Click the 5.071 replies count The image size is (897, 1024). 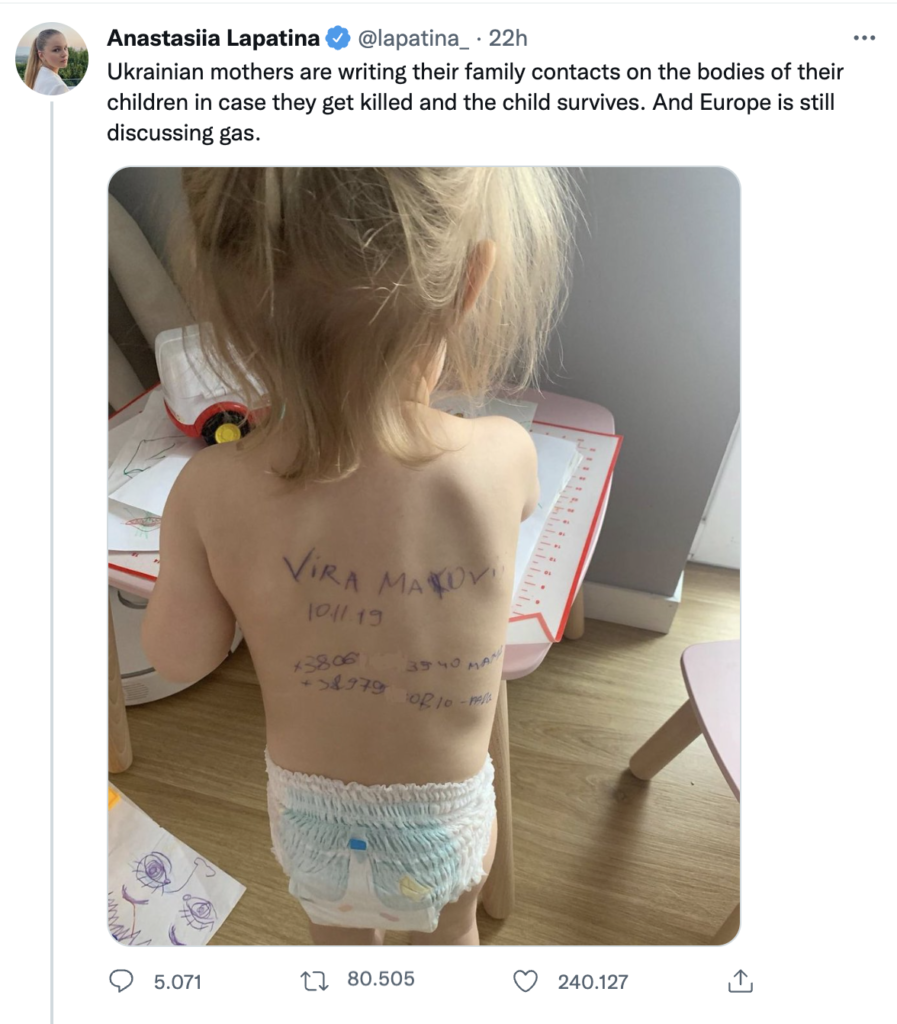click(x=178, y=982)
